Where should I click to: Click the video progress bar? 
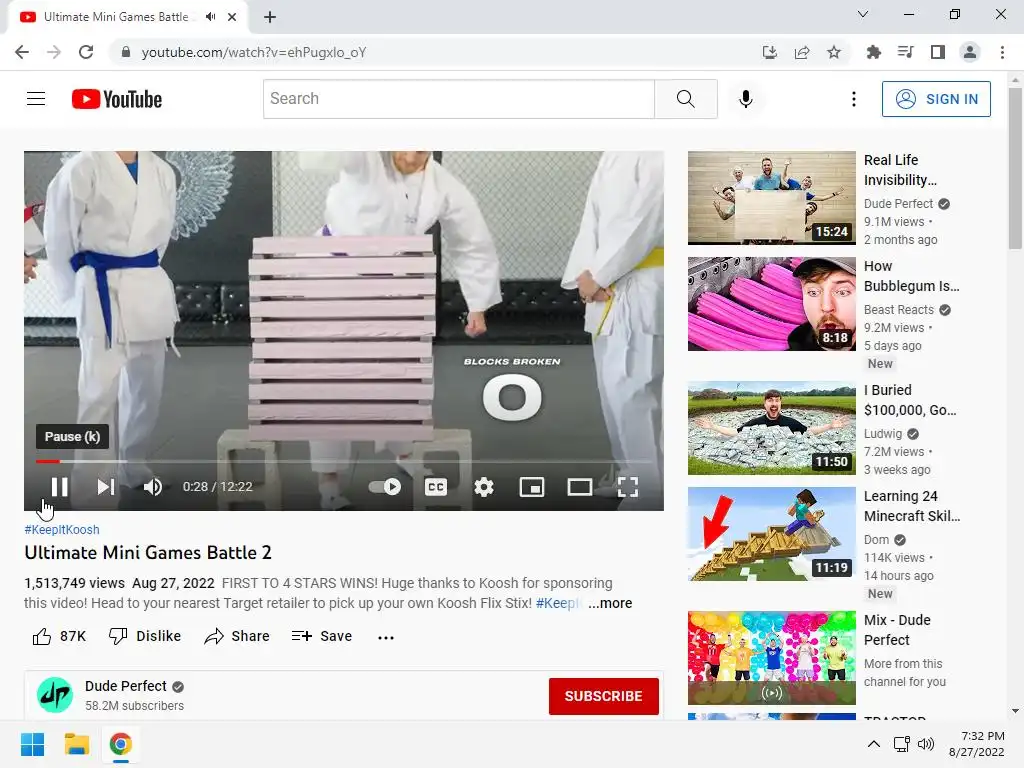pyautogui.click(x=344, y=461)
